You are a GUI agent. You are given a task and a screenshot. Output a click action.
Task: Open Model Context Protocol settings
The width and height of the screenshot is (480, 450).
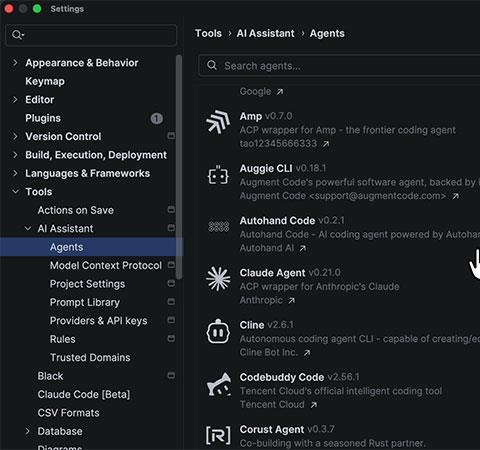[106, 265]
